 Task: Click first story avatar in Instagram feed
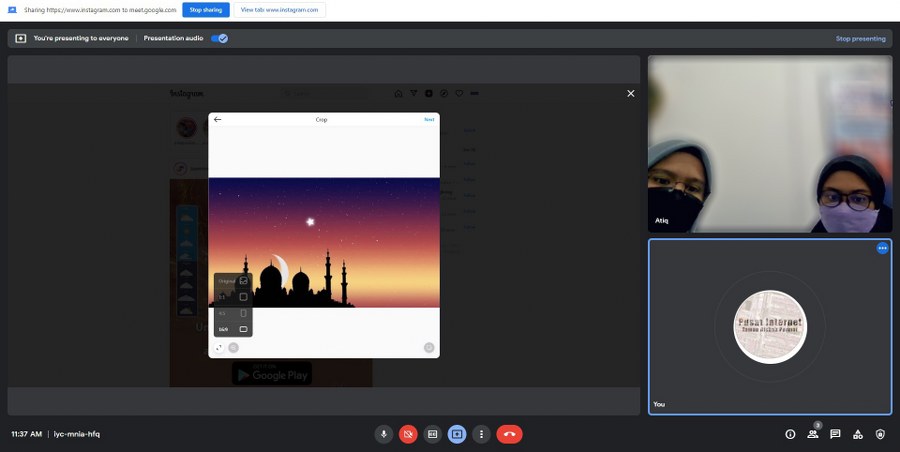(187, 127)
